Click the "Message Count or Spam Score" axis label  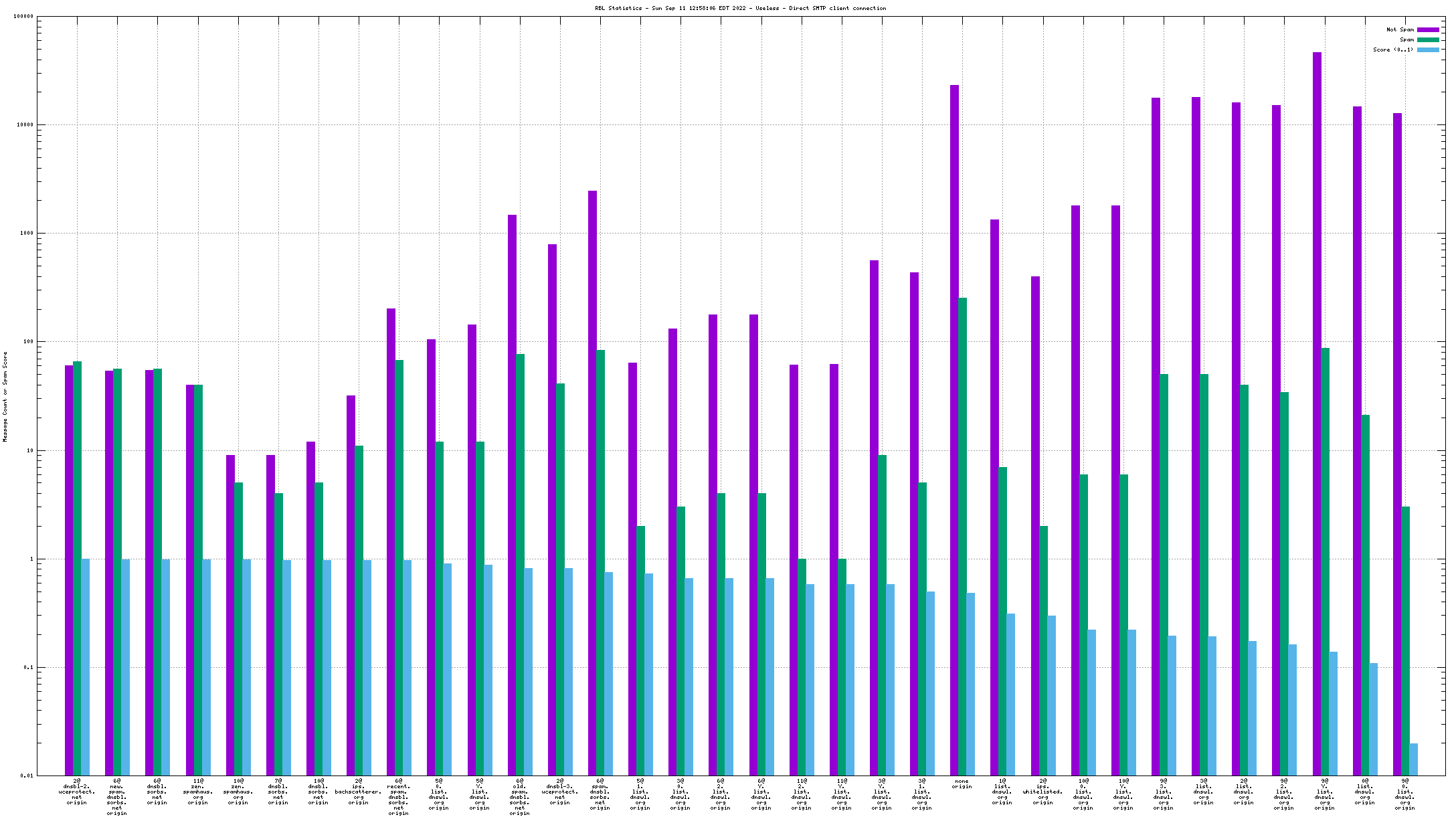point(5,397)
